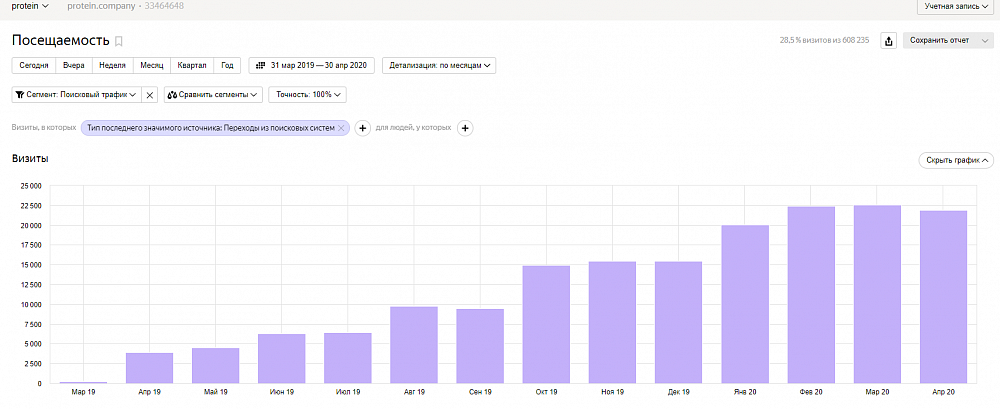Screen dimensions: 1000x409
Task: Click the 25 000 axis label
Action: (x=29, y=186)
